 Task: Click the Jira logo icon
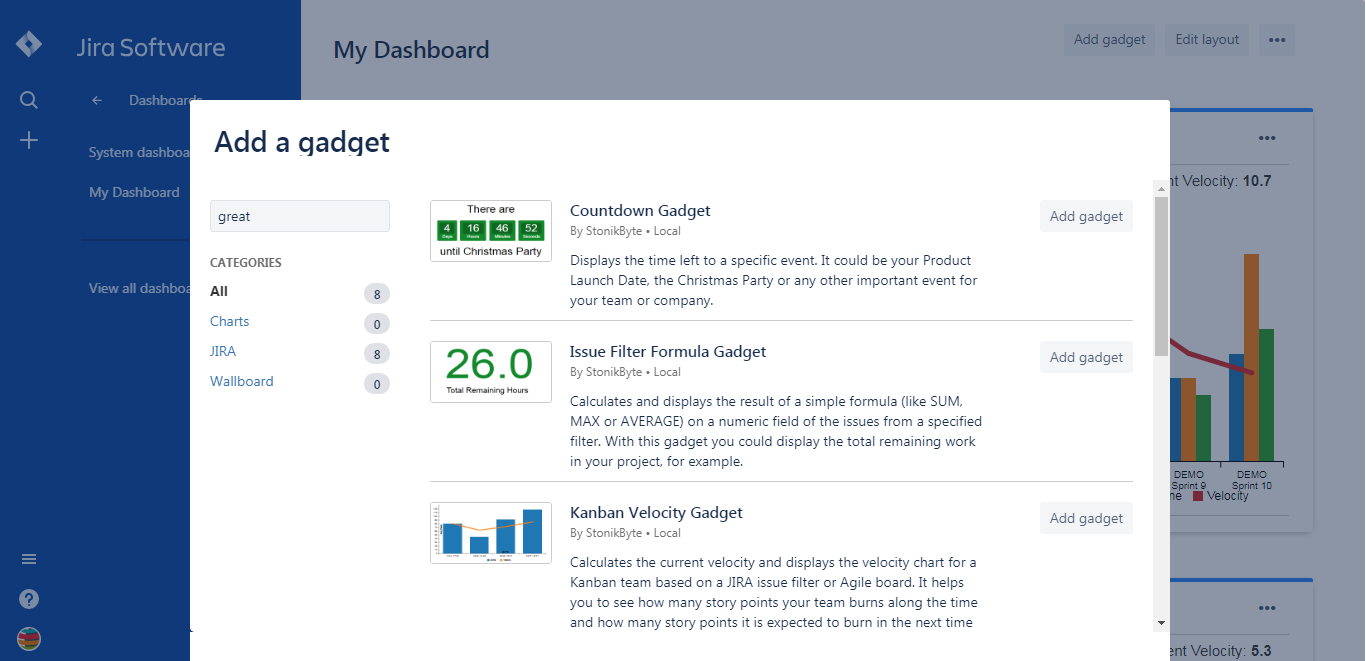point(29,44)
